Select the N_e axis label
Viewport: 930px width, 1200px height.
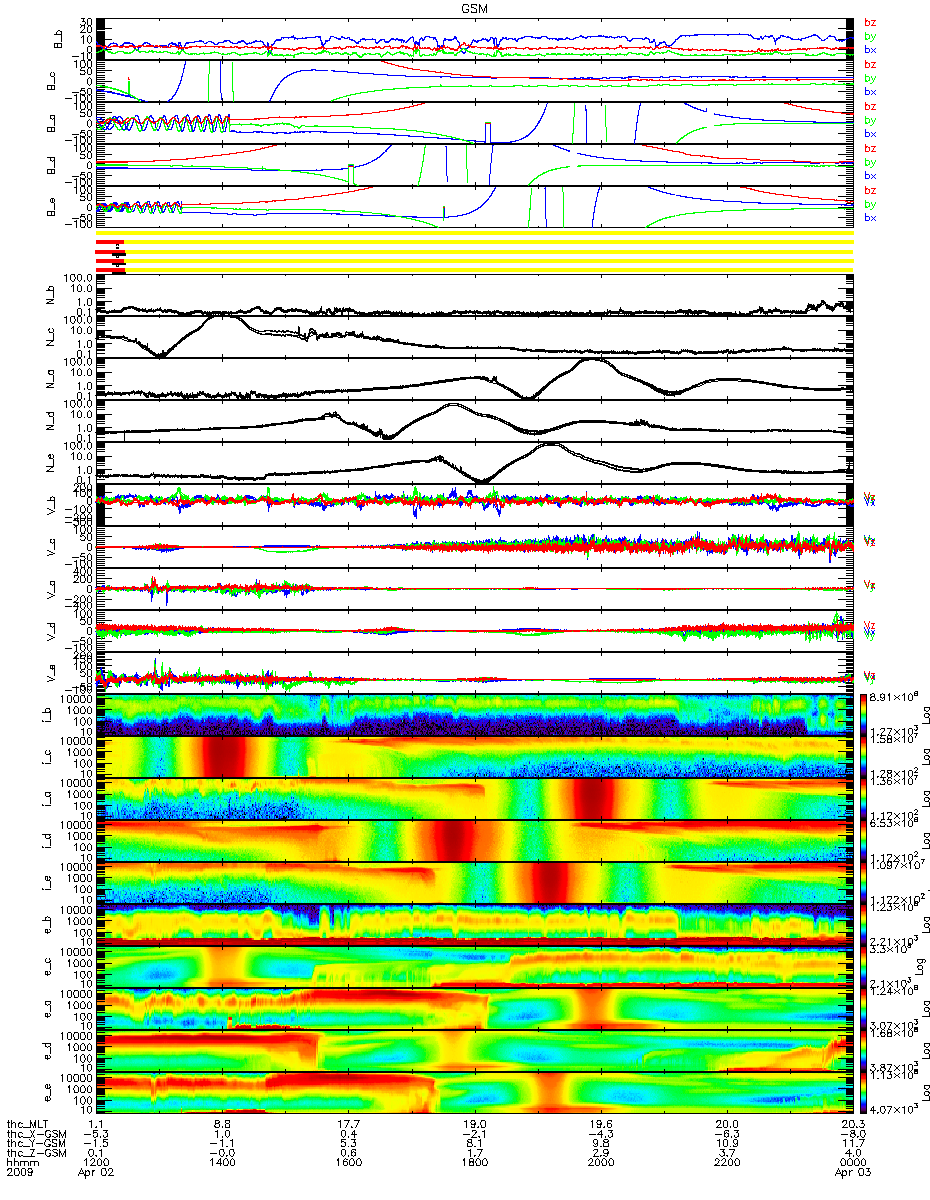click(x=51, y=465)
